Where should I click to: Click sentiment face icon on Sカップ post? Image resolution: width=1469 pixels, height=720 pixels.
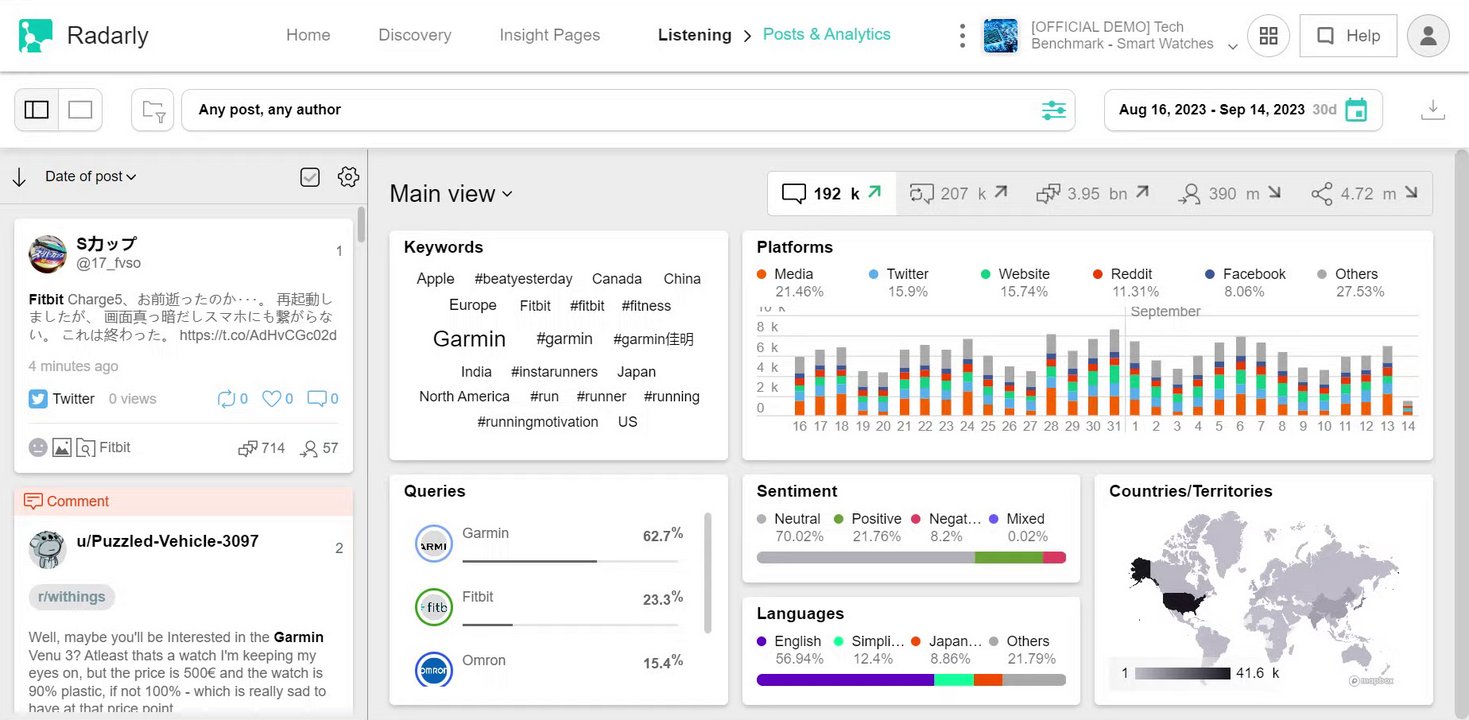coord(38,448)
